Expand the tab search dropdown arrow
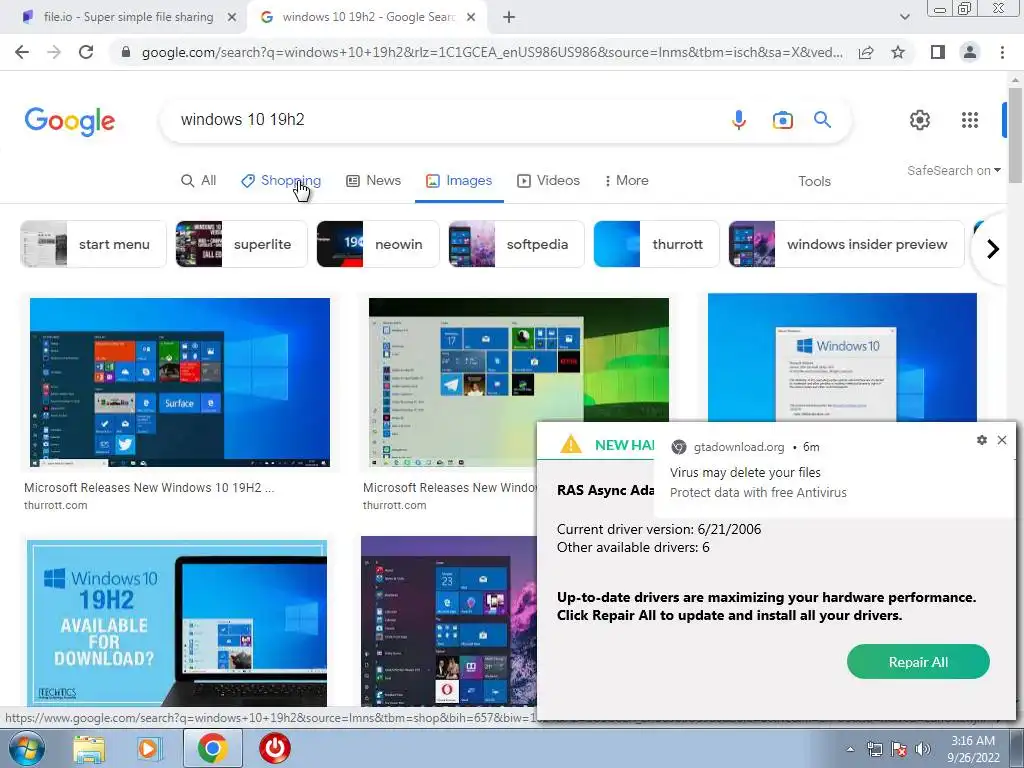 pyautogui.click(x=904, y=17)
